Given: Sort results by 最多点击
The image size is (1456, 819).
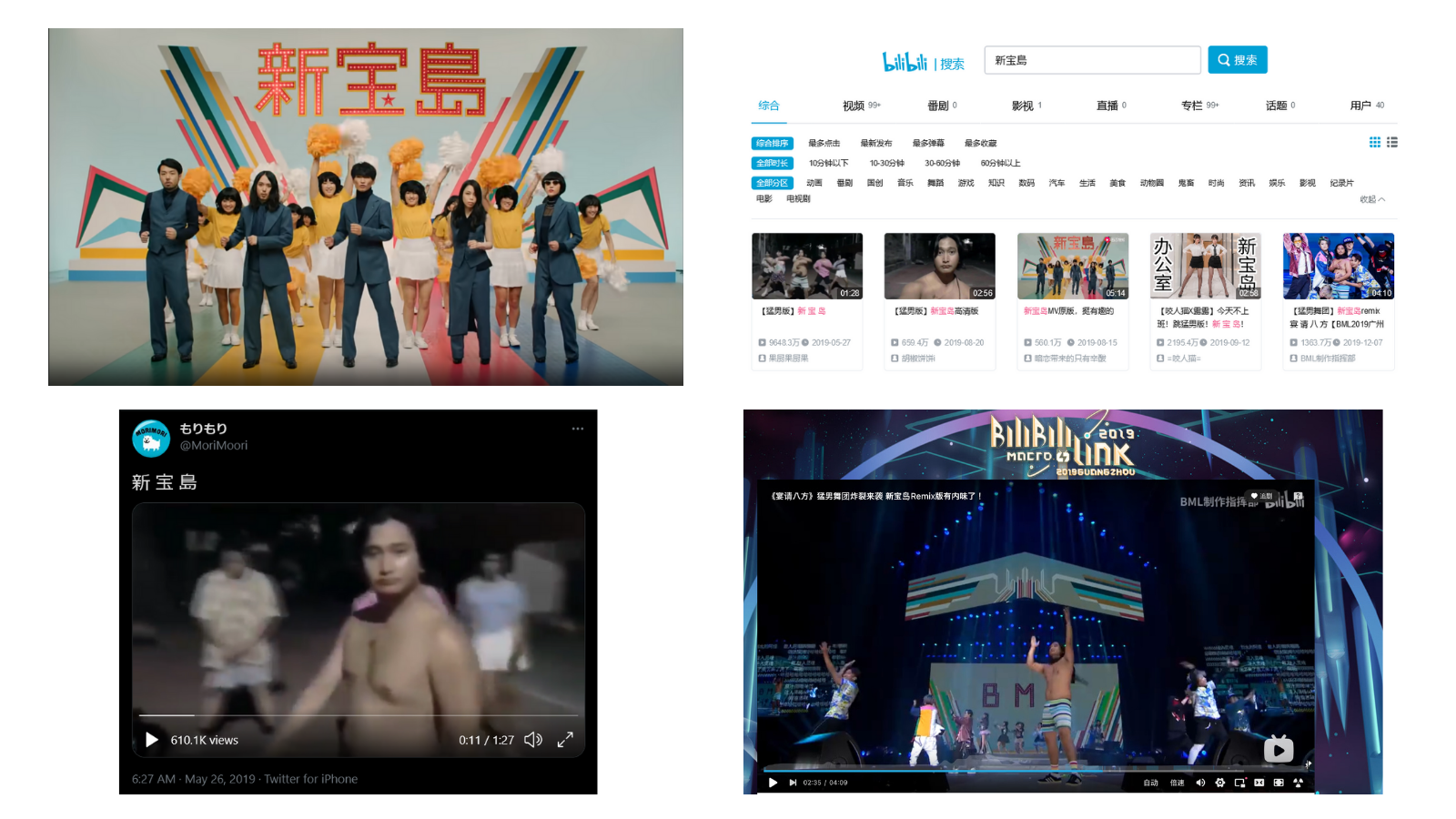Looking at the screenshot, I should coord(824,143).
